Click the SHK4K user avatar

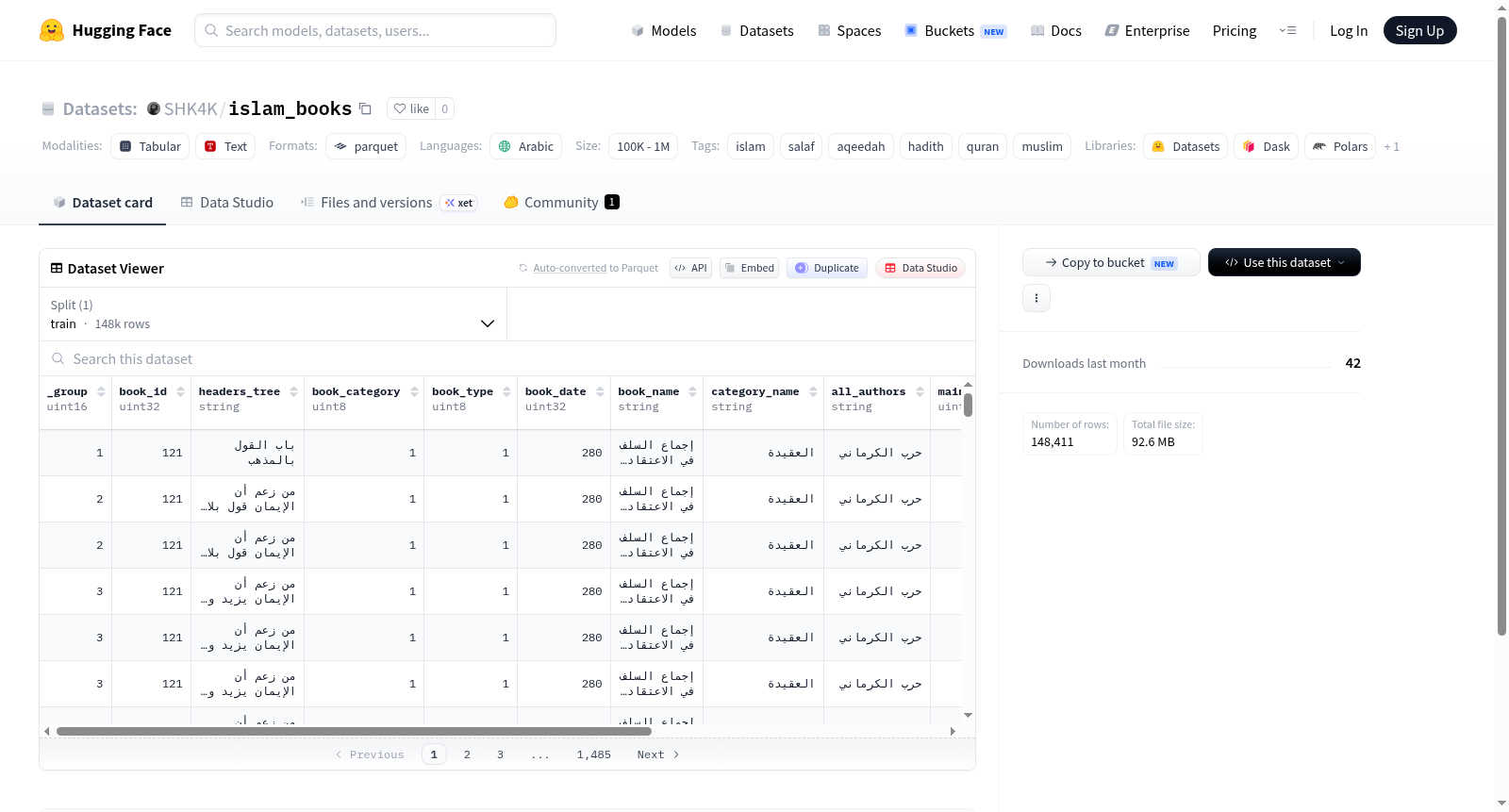154,108
